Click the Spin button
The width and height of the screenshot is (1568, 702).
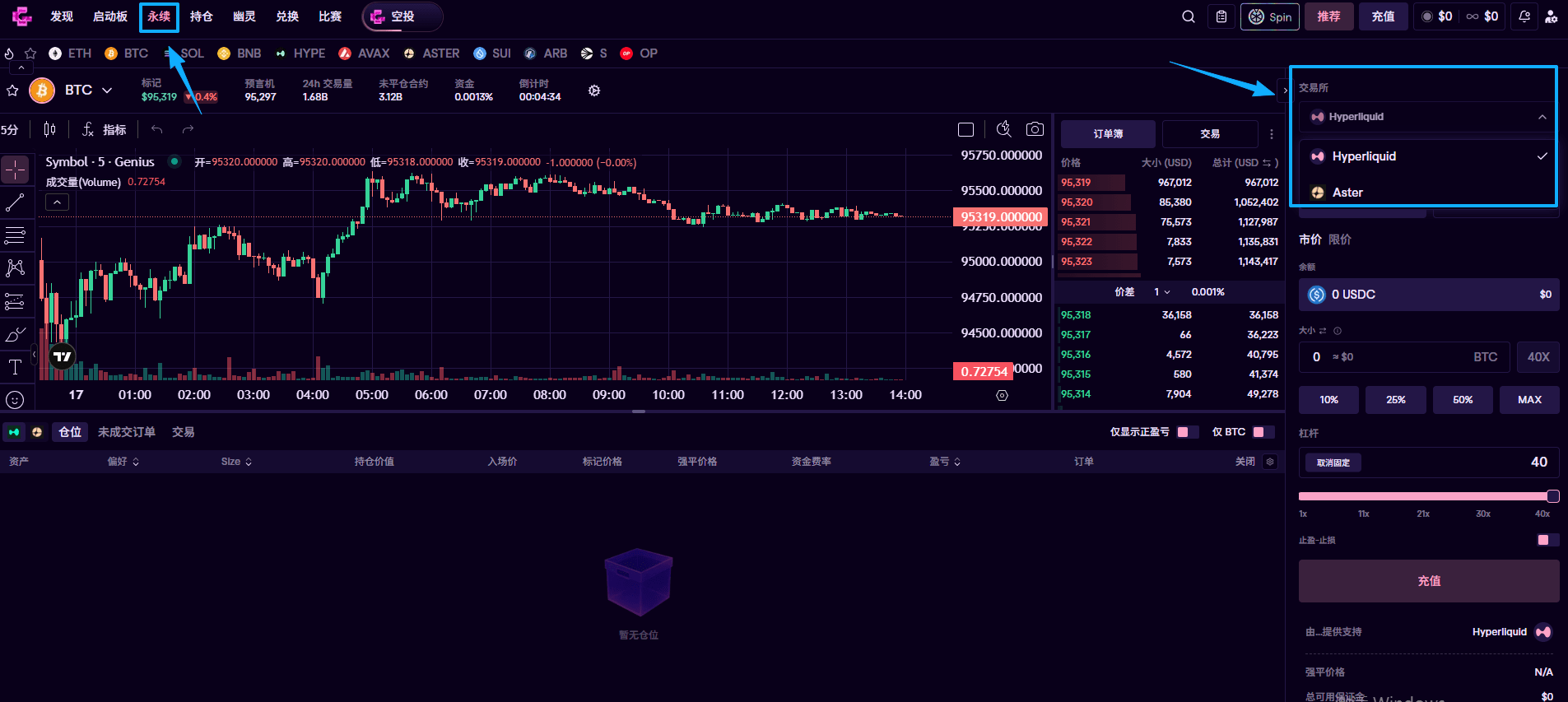point(1270,16)
